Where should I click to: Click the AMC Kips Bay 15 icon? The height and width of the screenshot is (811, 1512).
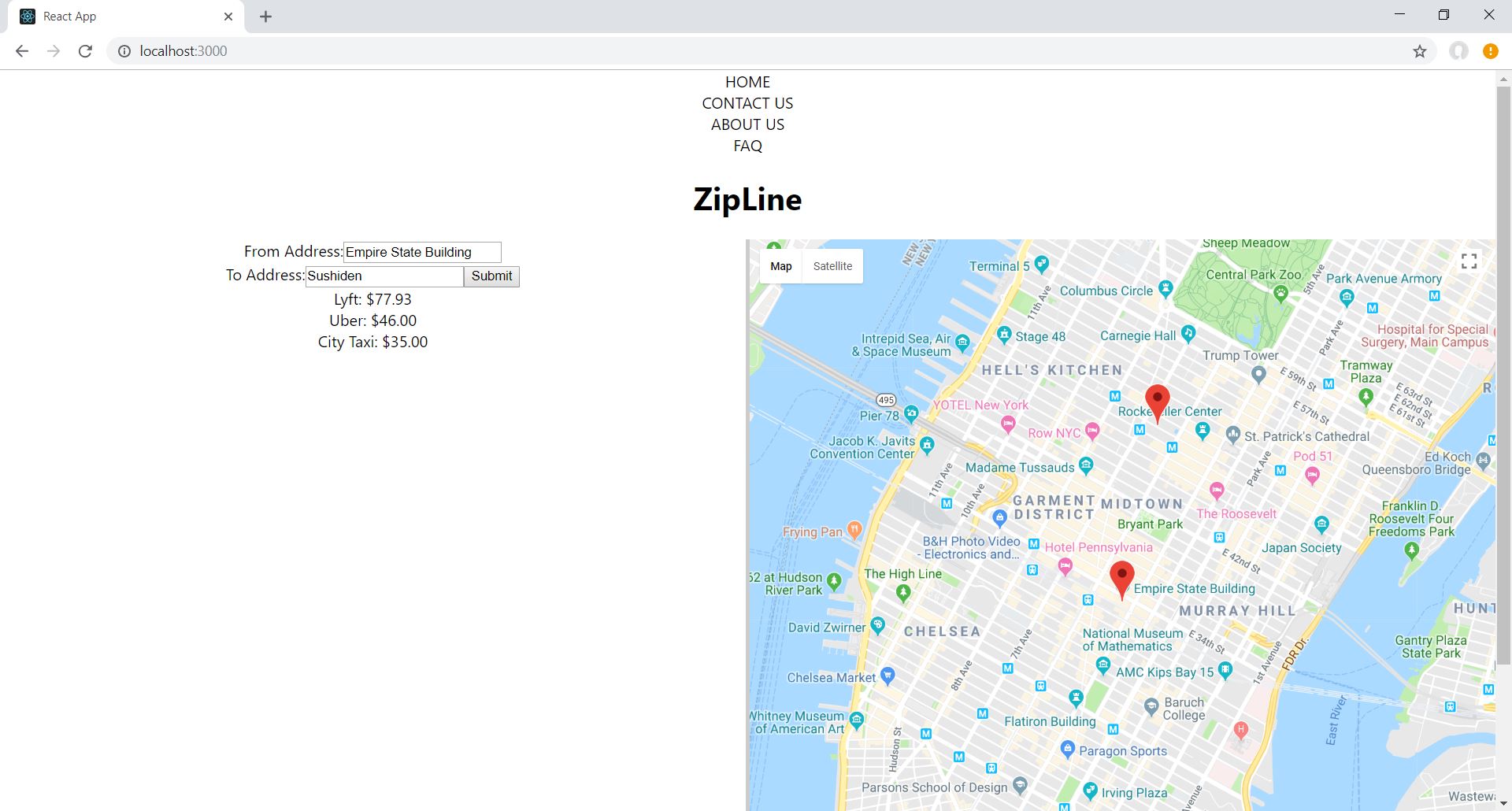1225,670
